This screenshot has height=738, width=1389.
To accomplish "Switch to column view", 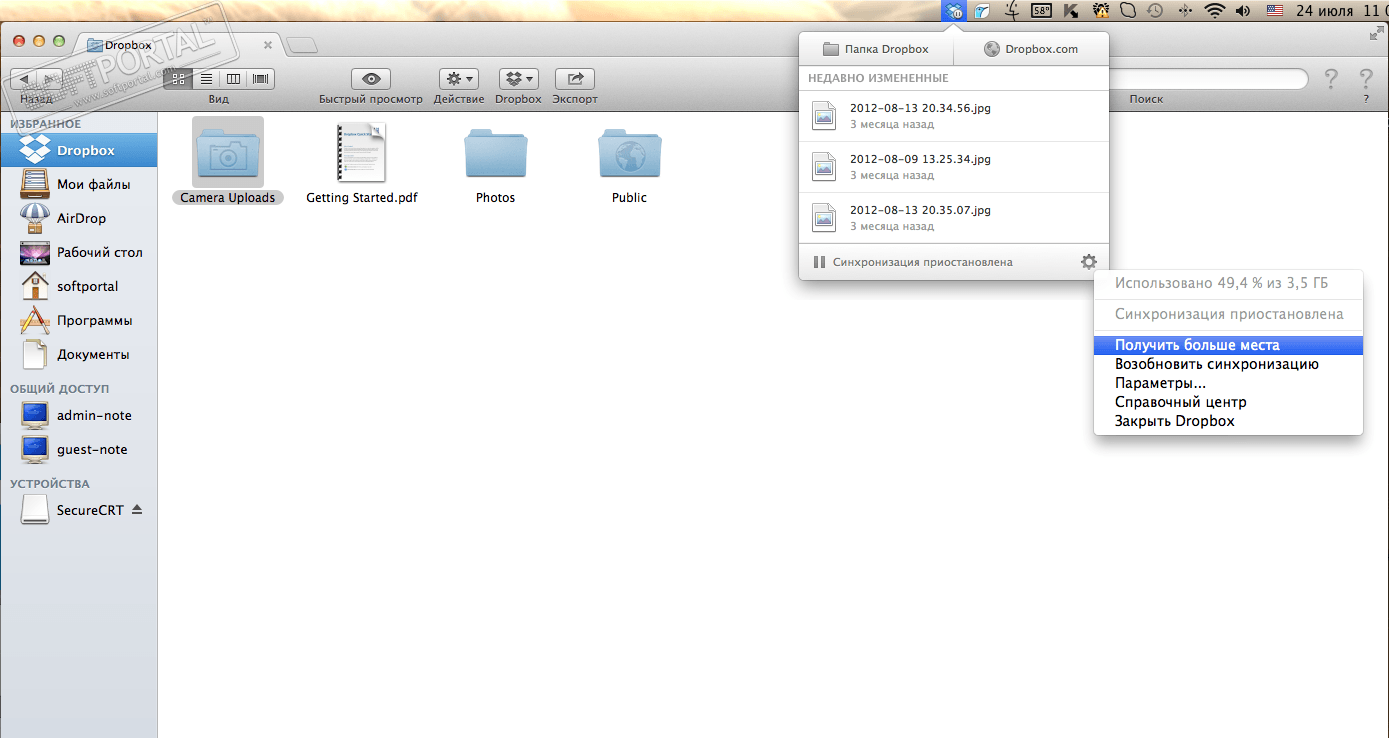I will pos(233,79).
